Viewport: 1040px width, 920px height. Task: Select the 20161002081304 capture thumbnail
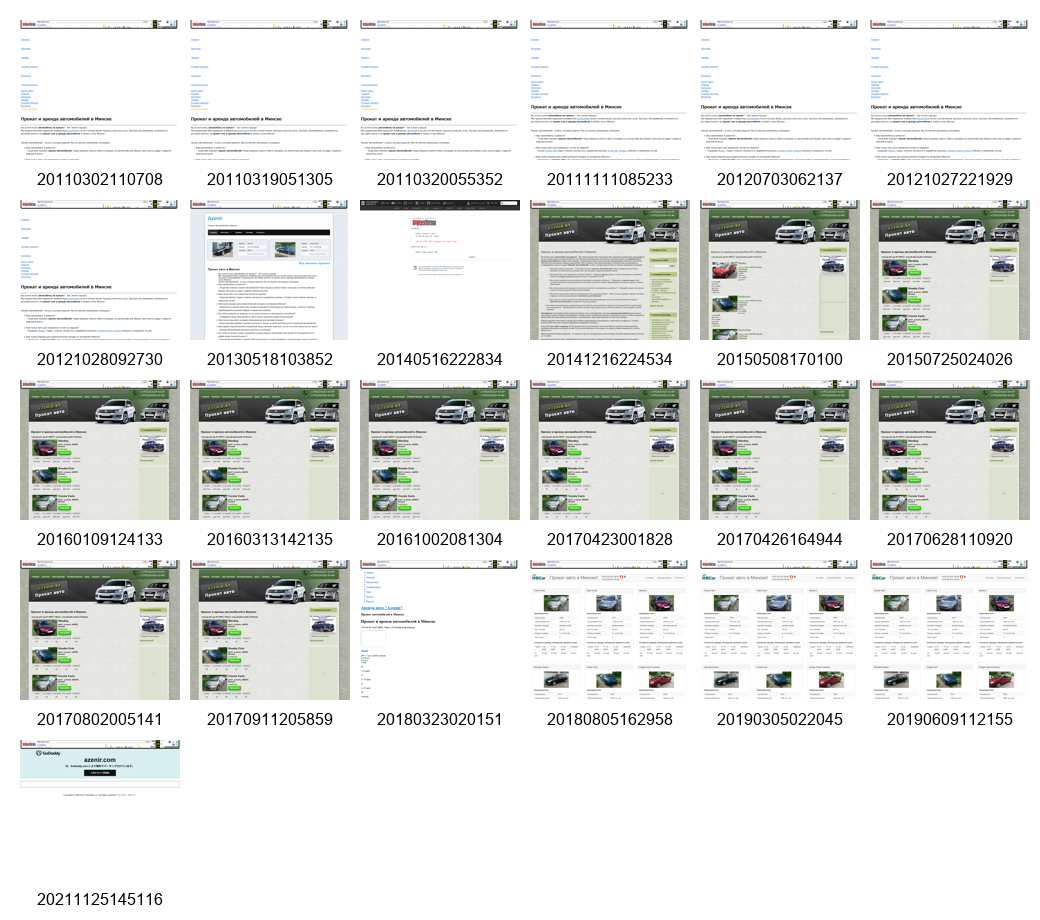pos(440,450)
